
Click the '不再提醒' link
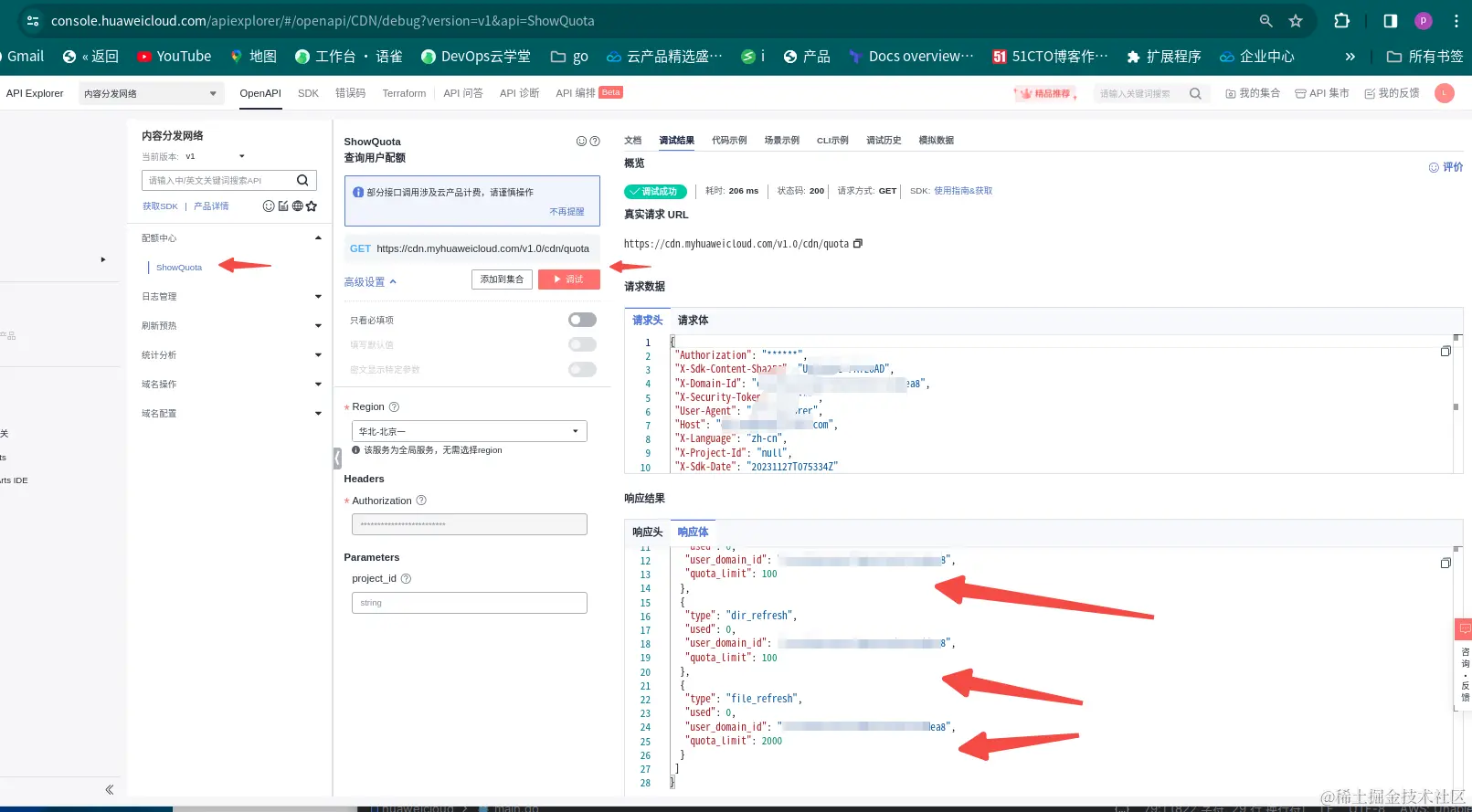[x=567, y=212]
